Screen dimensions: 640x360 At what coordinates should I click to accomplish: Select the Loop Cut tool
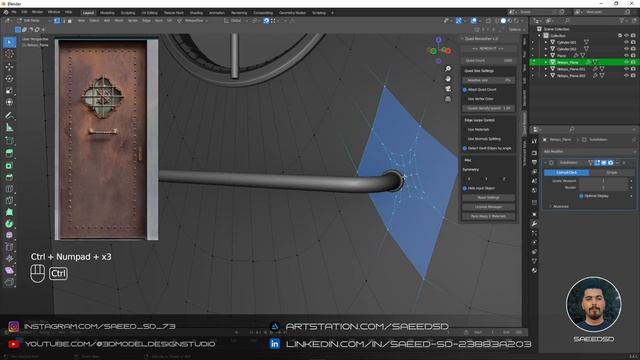click(x=9, y=189)
